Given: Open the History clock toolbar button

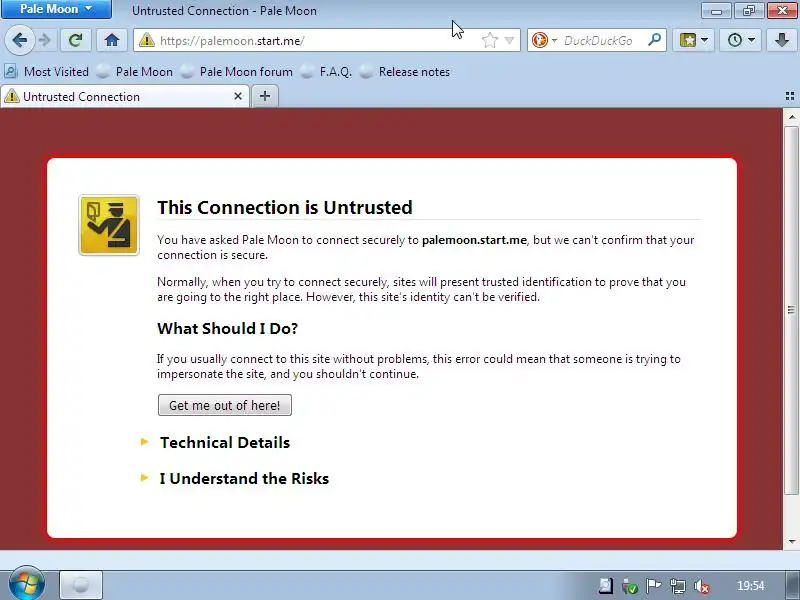Looking at the screenshot, I should click(x=740, y=40).
